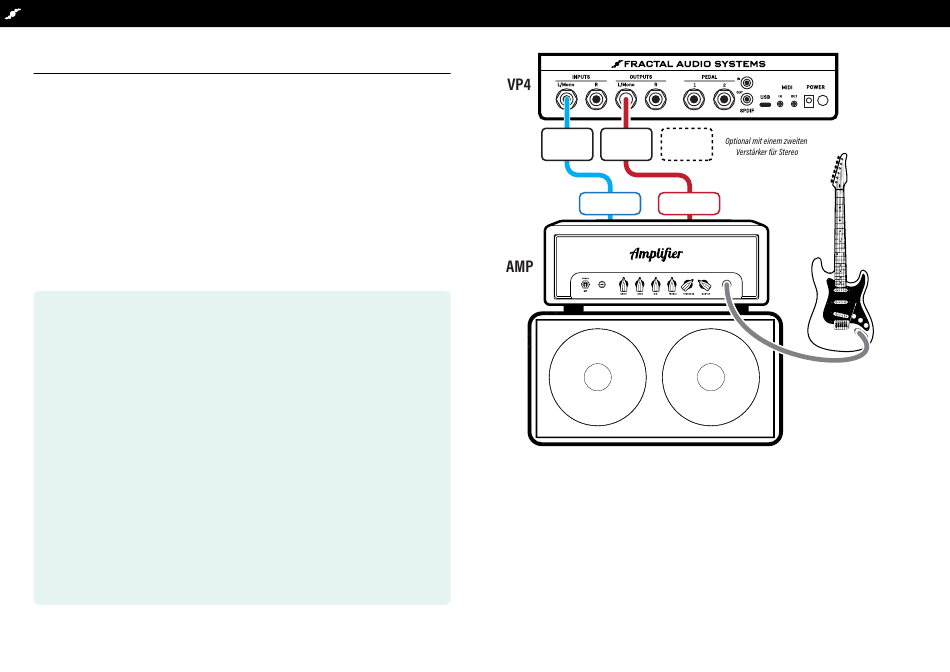Click the 'Amplifier' script logo

coord(656,253)
